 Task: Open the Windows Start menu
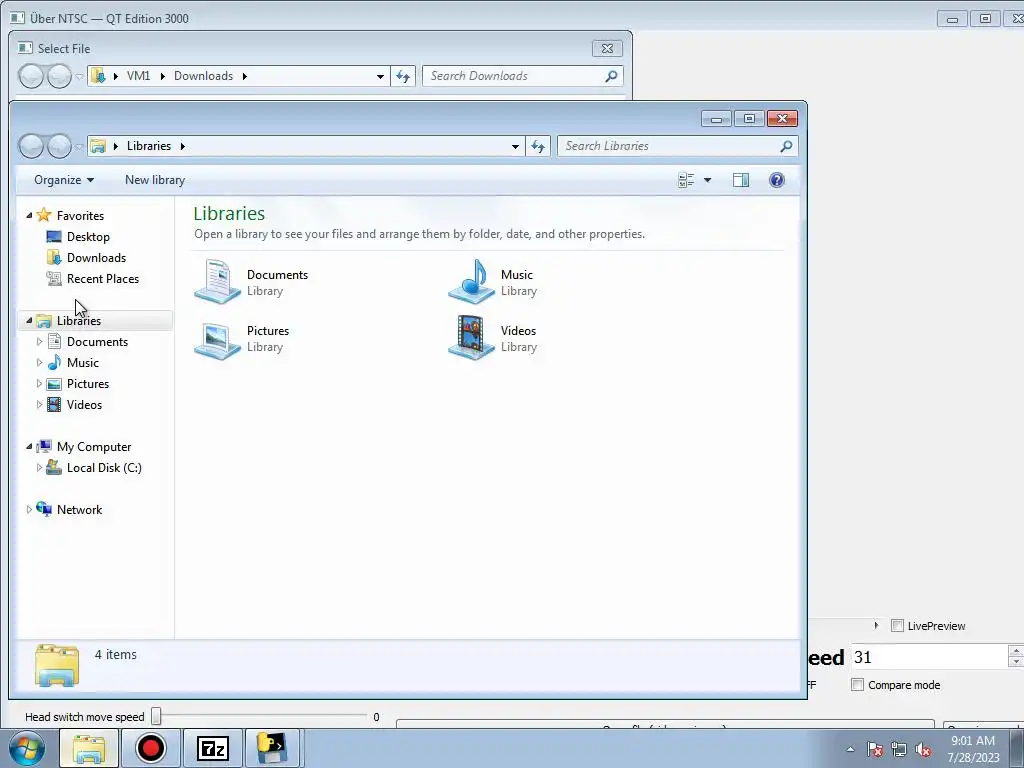[x=27, y=748]
